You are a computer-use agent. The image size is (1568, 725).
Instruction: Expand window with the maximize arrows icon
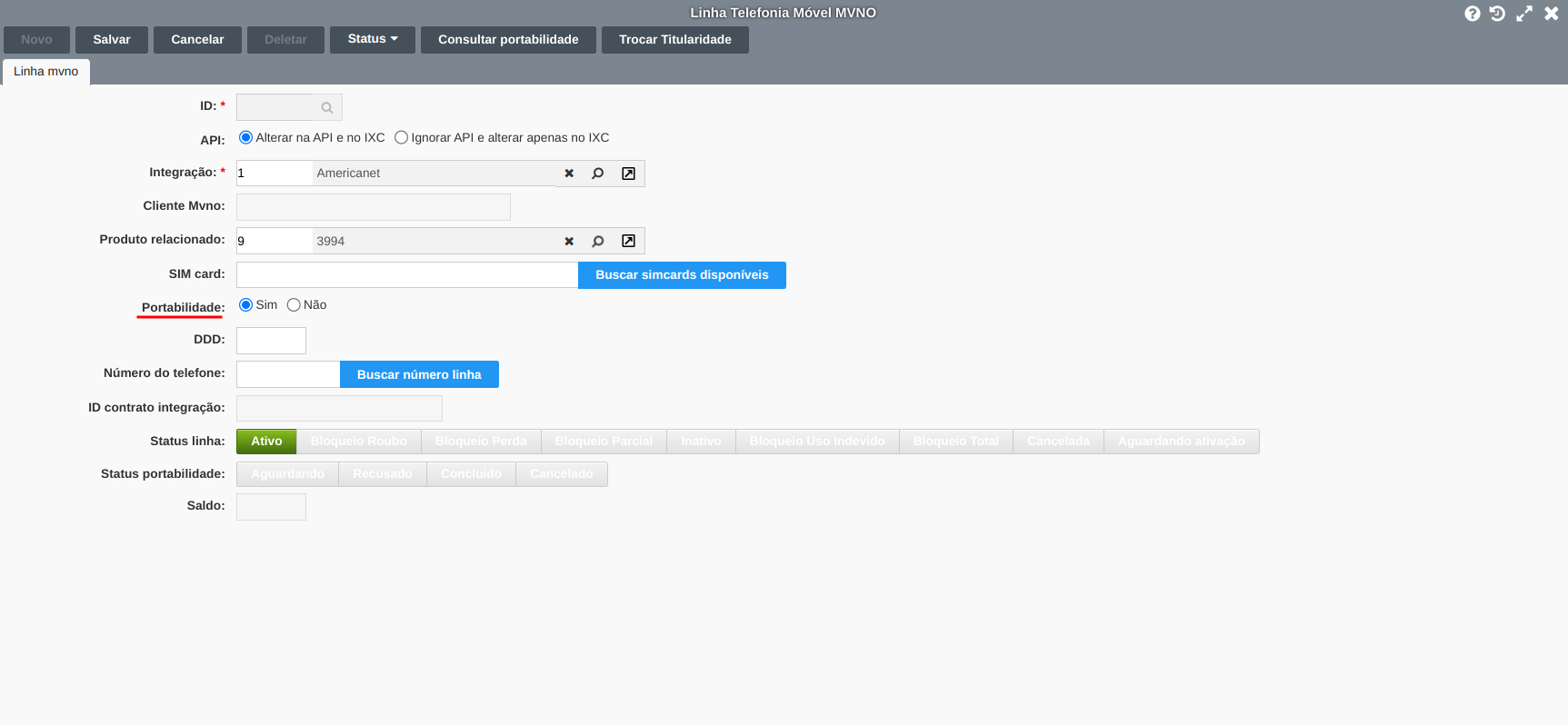pyautogui.click(x=1524, y=14)
